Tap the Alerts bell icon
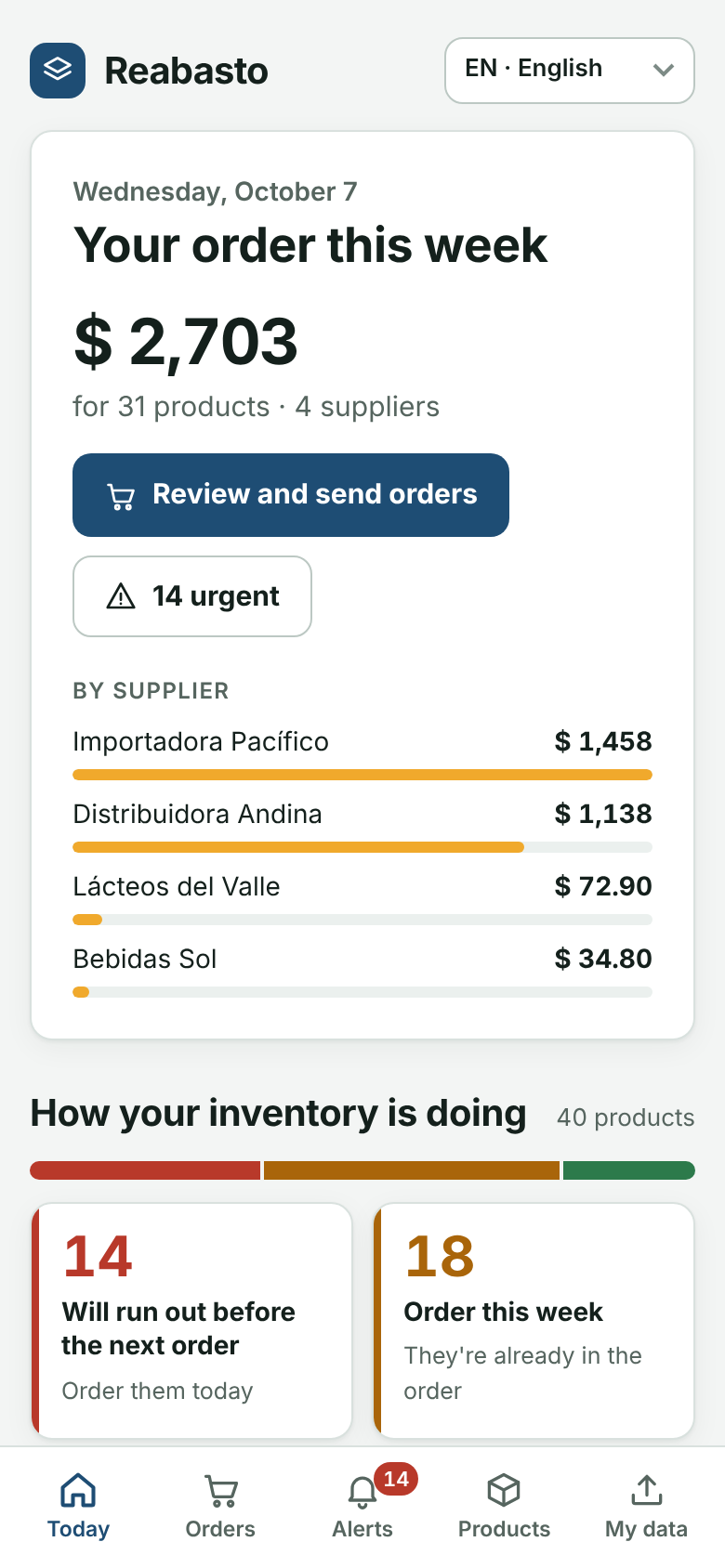The width and height of the screenshot is (725, 1568). 362,1492
